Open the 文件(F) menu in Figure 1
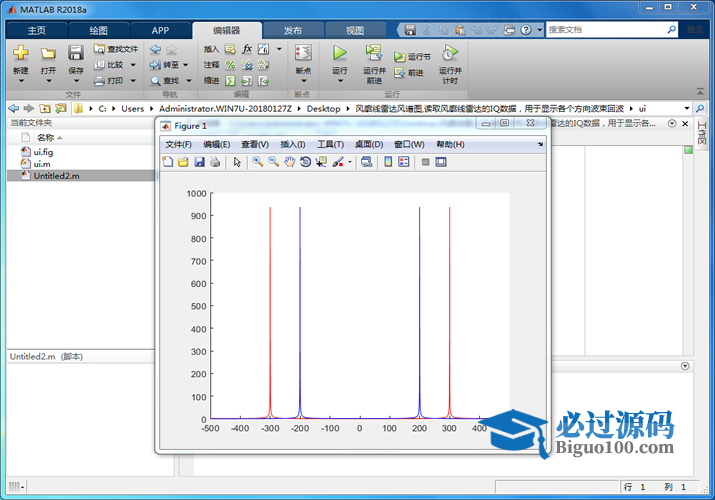715x500 pixels. [x=178, y=144]
